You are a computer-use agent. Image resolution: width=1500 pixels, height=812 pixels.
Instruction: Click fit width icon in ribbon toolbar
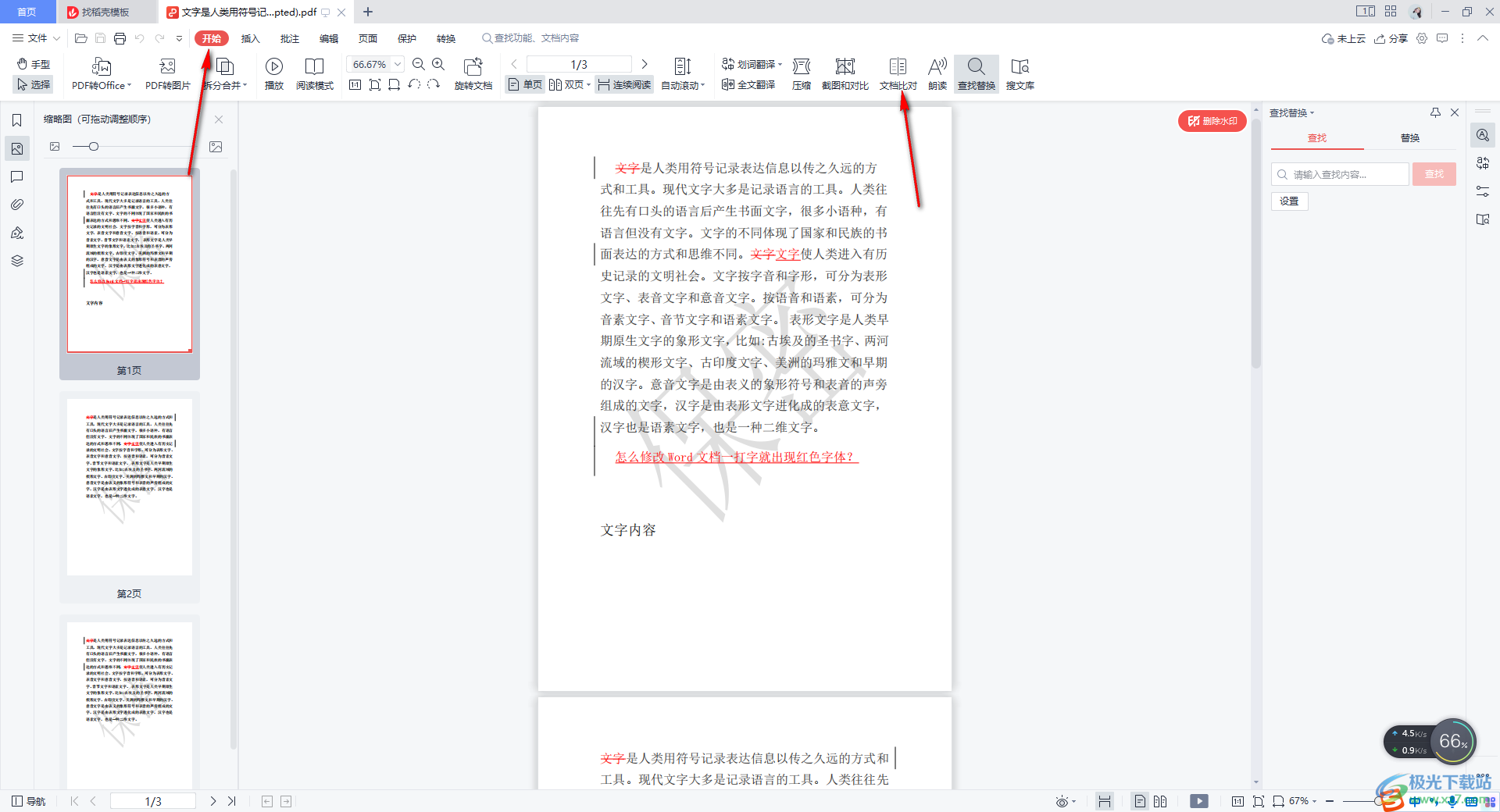(x=395, y=84)
